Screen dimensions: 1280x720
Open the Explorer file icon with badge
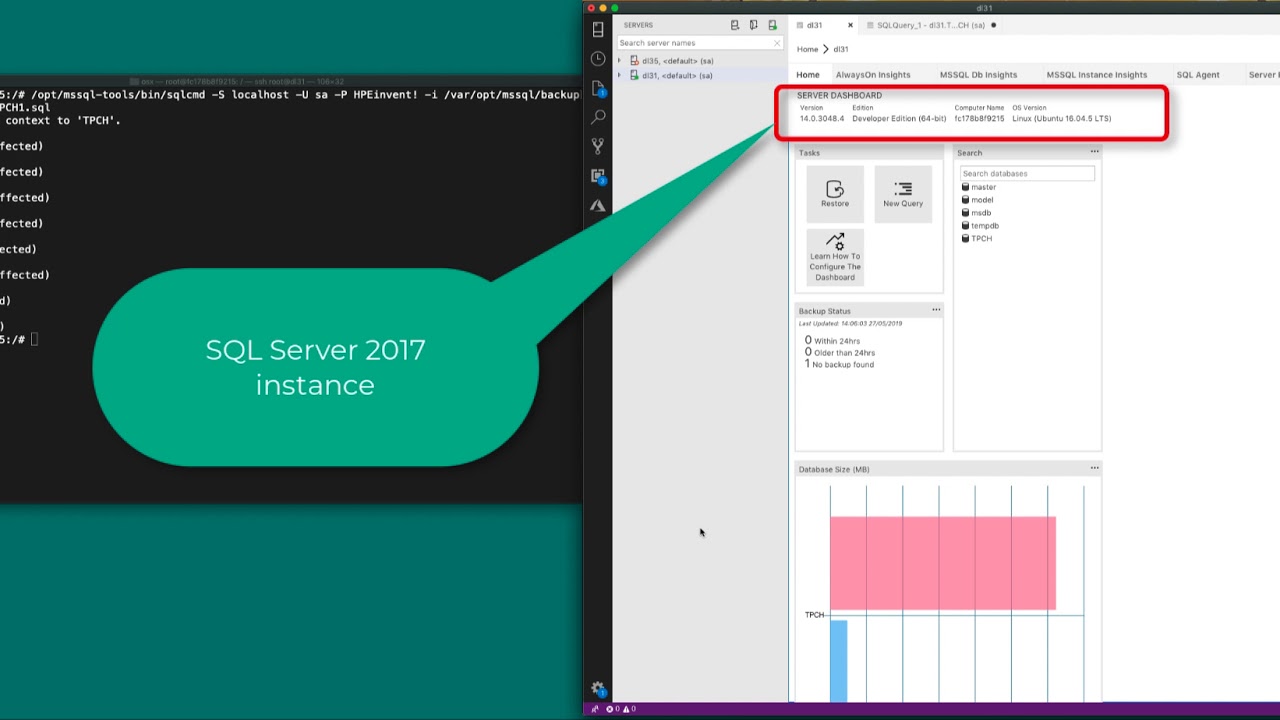(x=598, y=88)
